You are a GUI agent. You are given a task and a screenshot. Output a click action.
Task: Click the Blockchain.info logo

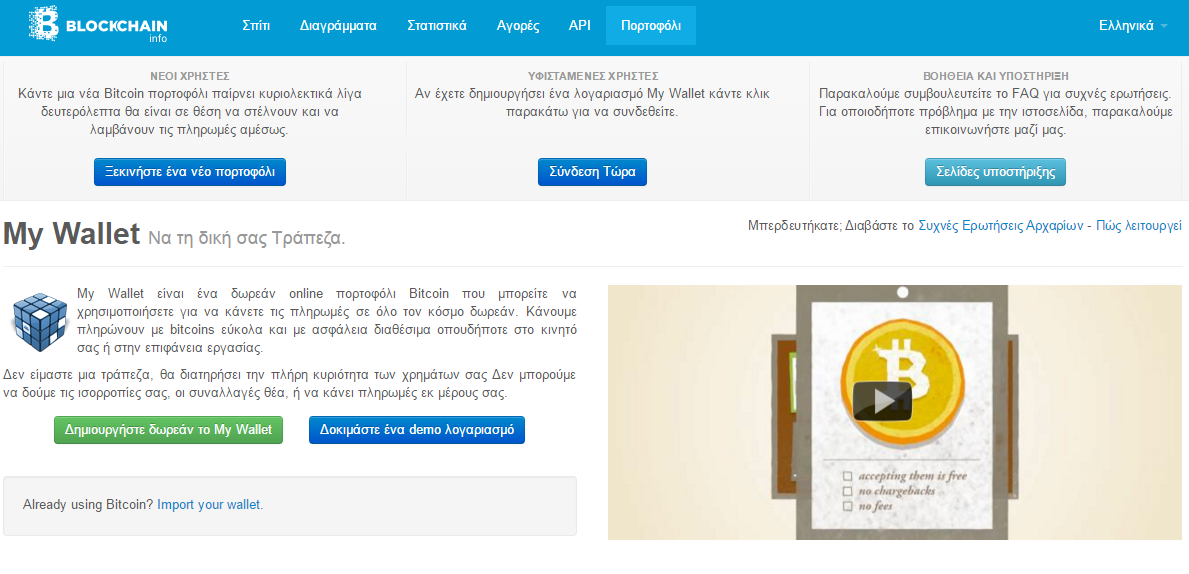pyautogui.click(x=98, y=24)
